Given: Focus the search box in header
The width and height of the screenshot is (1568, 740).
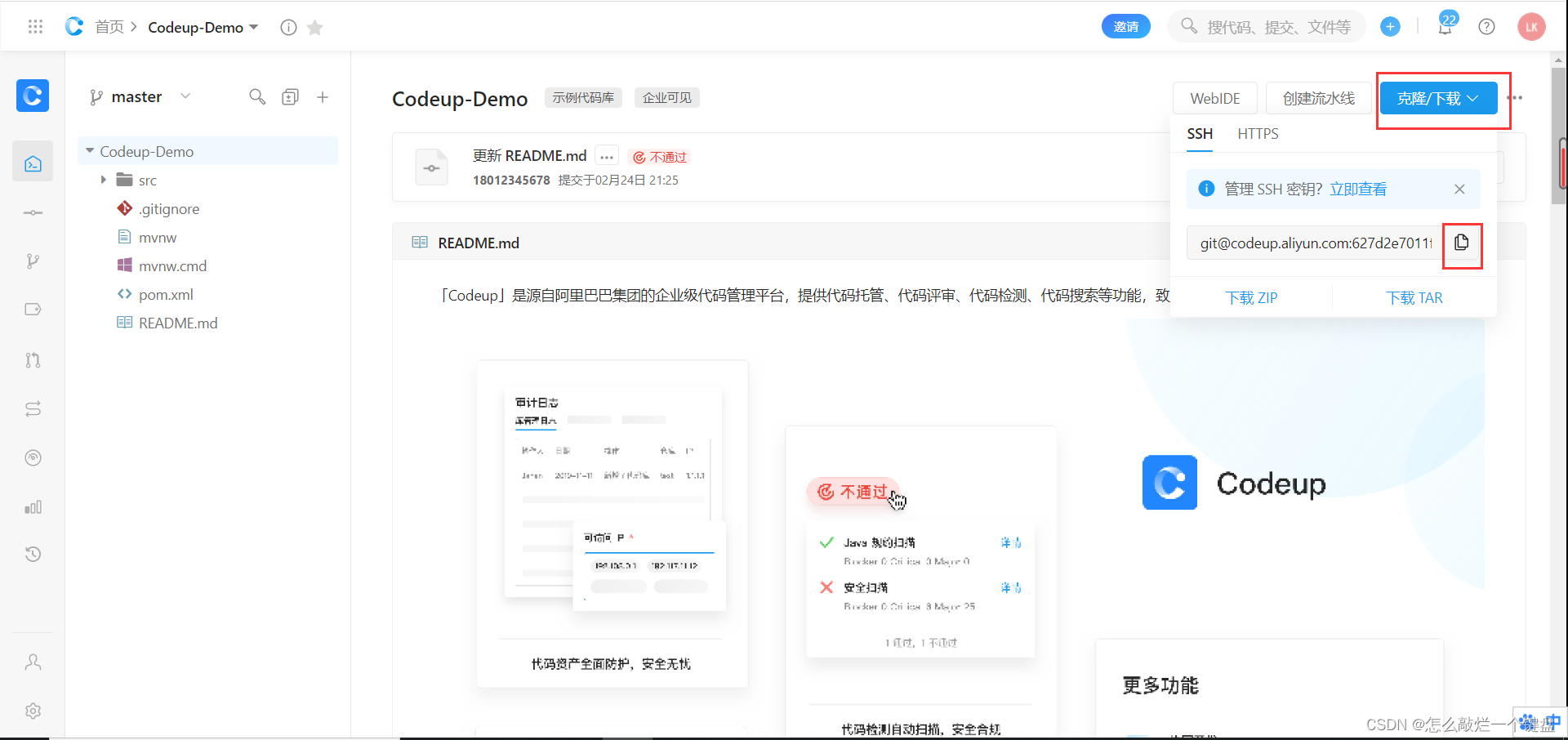Looking at the screenshot, I should 1267,27.
